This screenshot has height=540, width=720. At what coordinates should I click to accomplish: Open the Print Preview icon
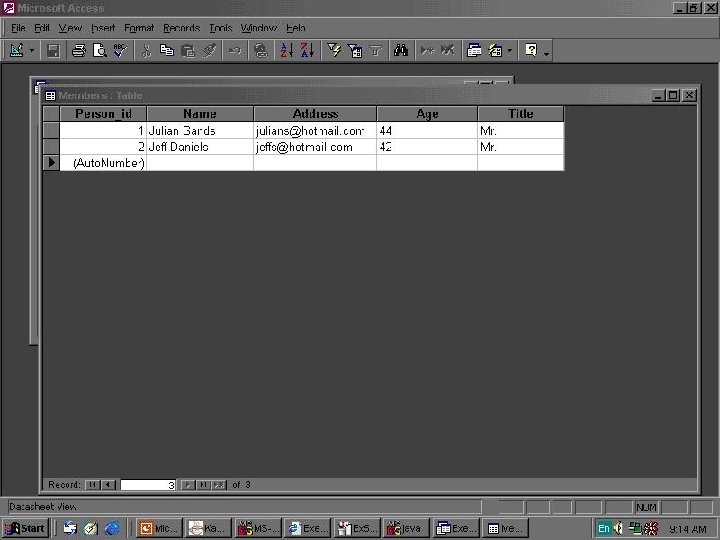pos(100,50)
